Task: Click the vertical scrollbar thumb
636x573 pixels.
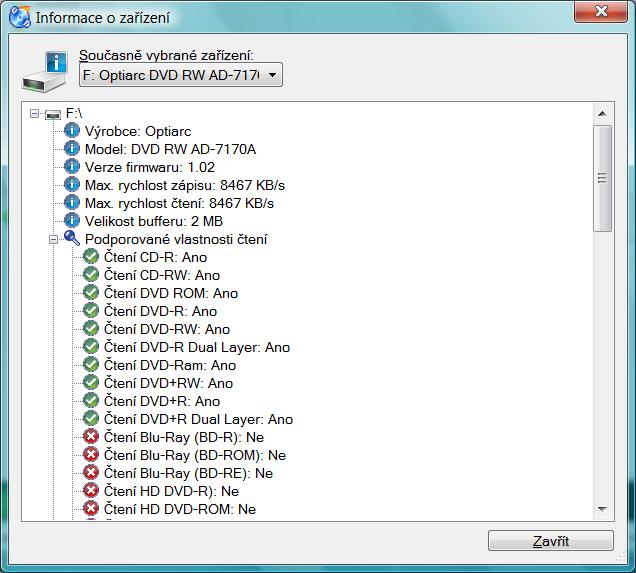Action: click(x=602, y=178)
